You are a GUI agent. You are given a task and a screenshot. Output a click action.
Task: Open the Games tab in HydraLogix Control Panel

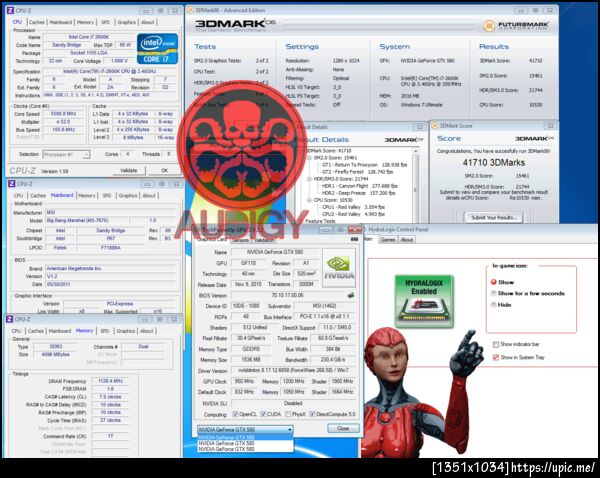pos(388,240)
